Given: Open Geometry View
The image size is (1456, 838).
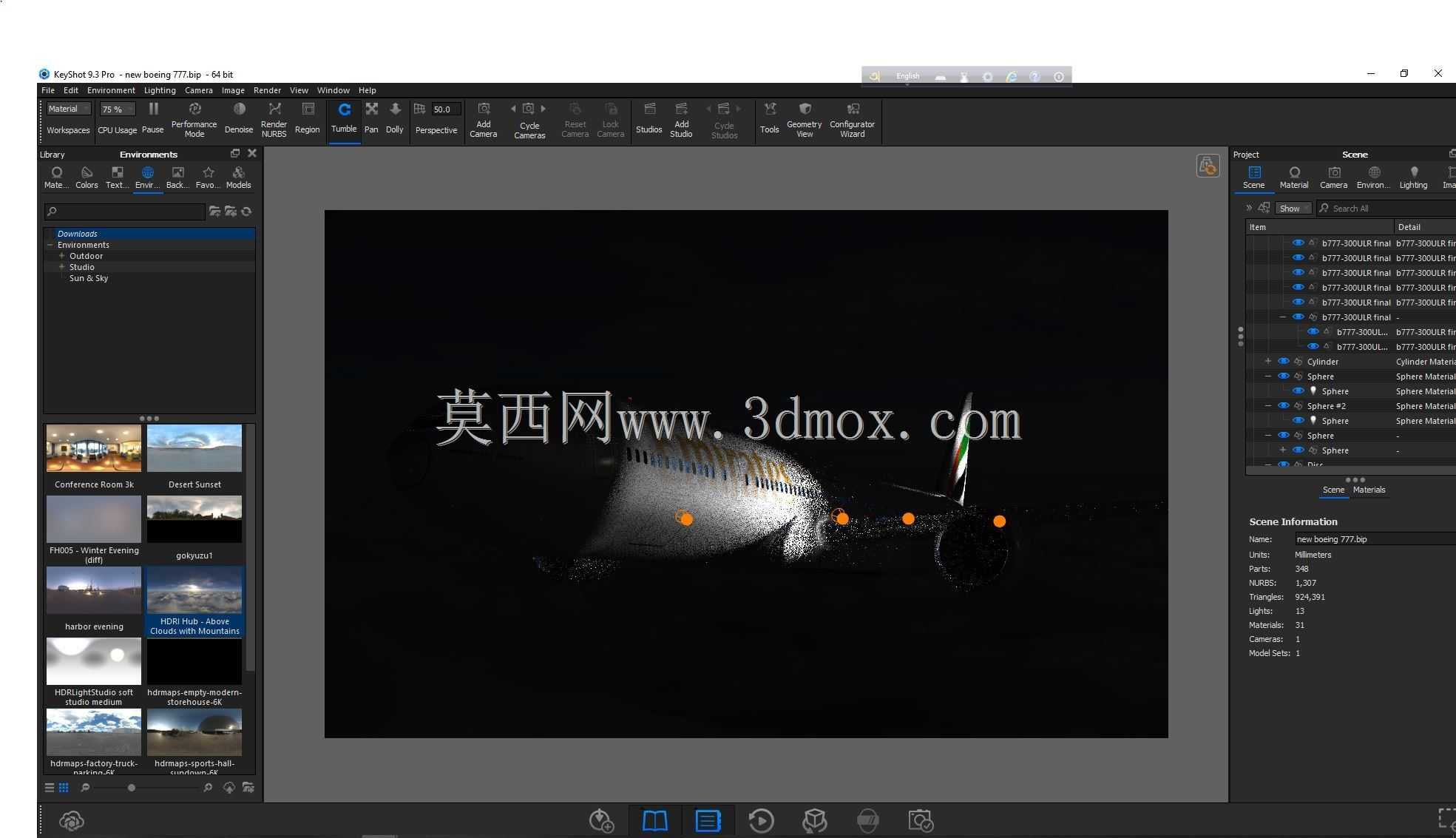Looking at the screenshot, I should point(805,119).
